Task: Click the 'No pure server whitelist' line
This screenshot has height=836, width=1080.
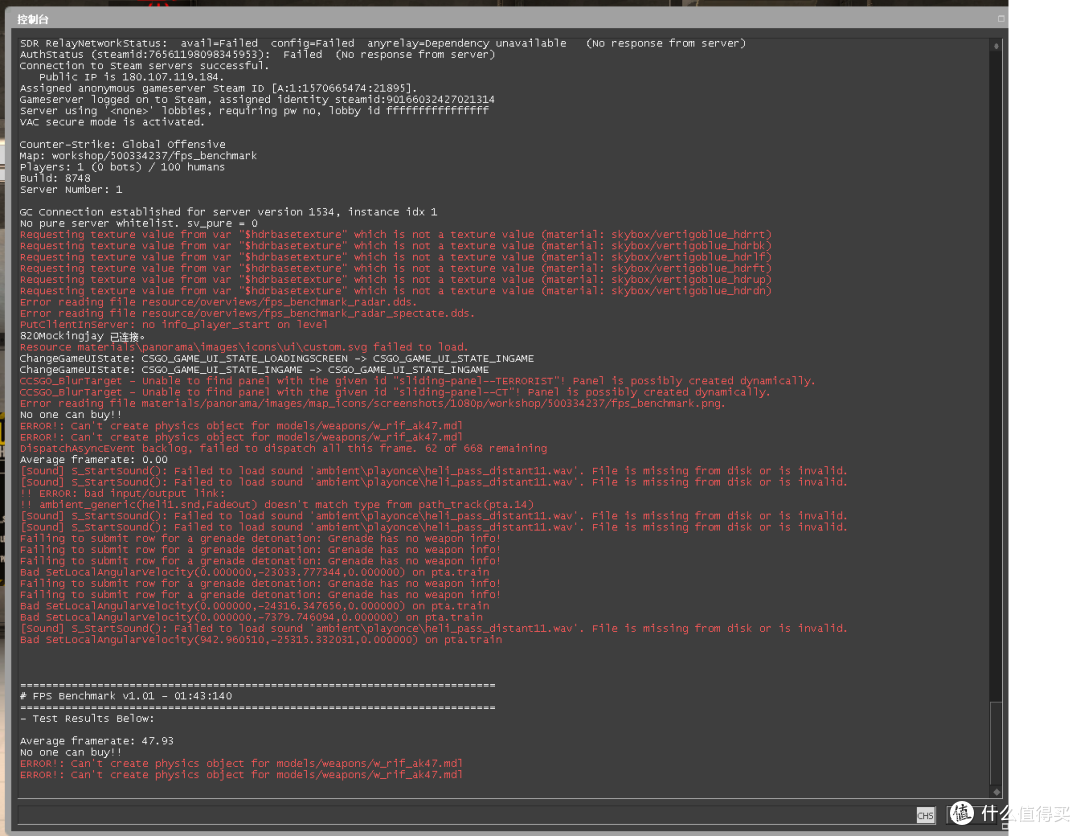Action: (138, 223)
